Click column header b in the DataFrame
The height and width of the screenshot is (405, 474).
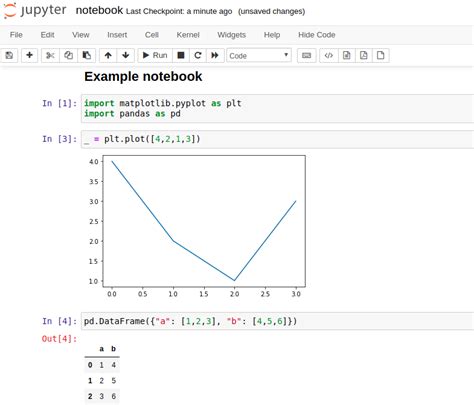[x=114, y=349]
